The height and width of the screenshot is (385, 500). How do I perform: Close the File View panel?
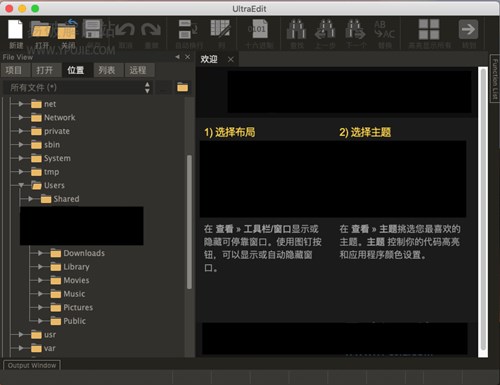188,57
